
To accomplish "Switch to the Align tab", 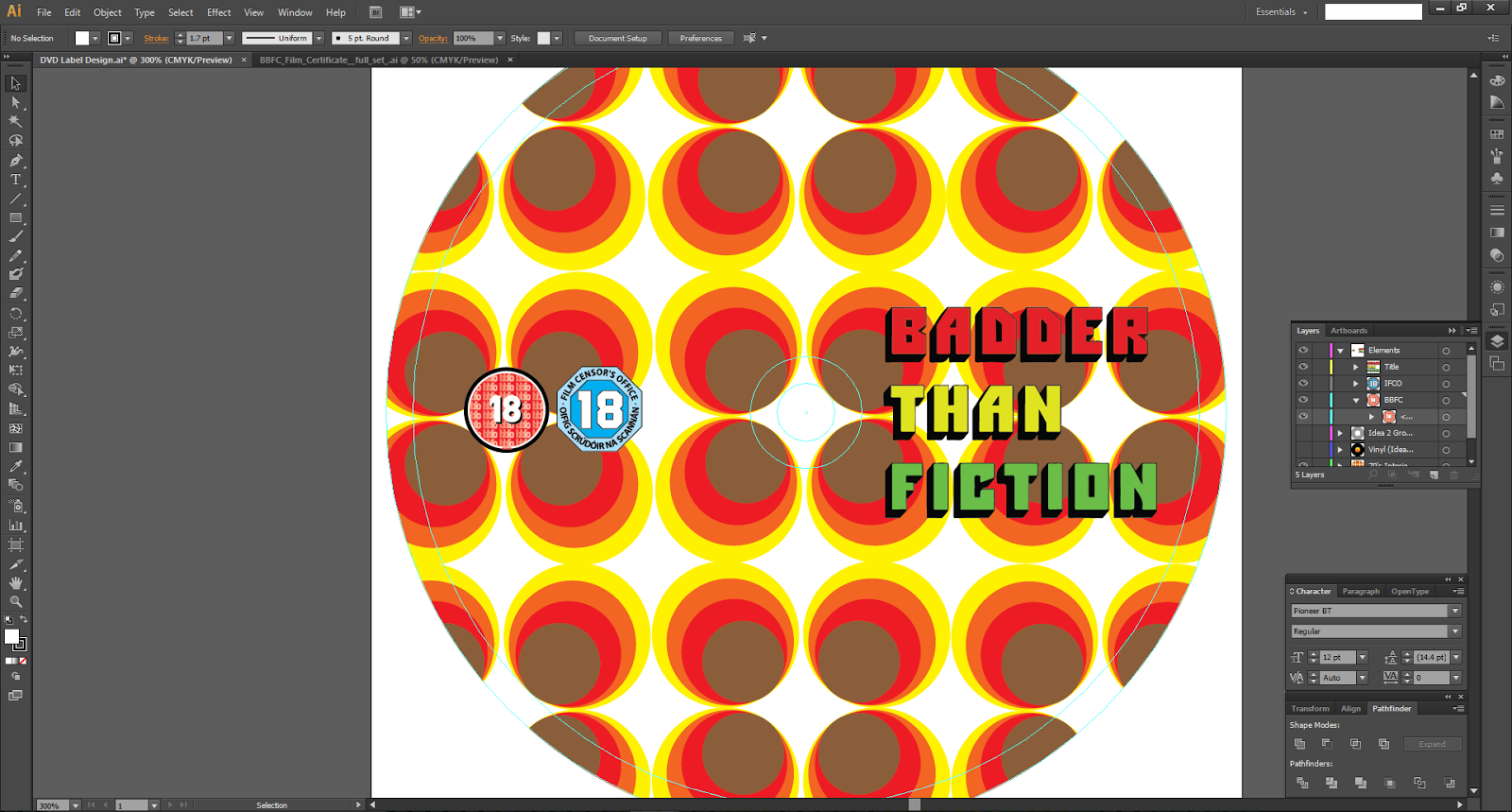I will [x=1350, y=708].
